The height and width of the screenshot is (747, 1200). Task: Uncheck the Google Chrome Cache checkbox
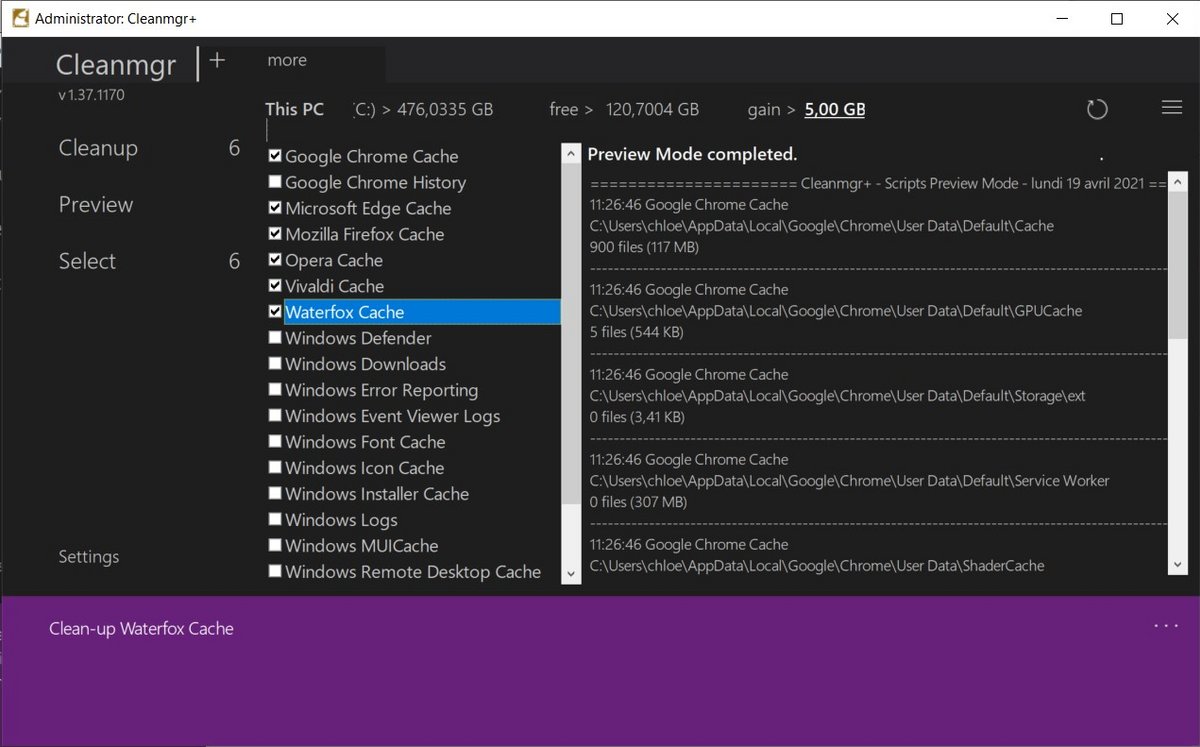275,156
